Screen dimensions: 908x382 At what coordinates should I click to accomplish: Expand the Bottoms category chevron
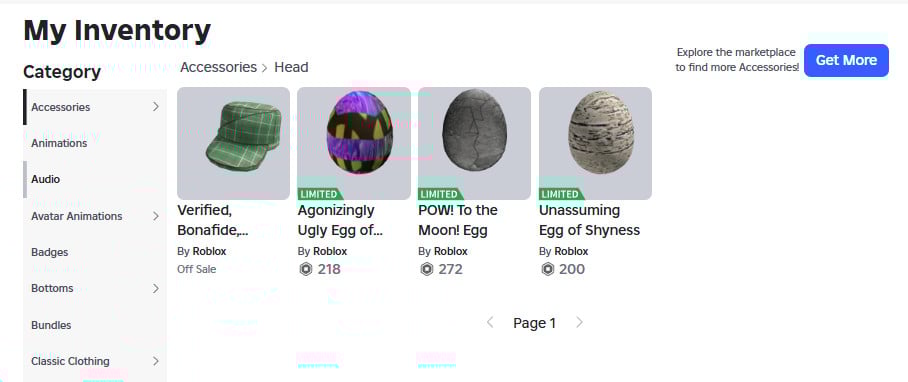coord(155,288)
